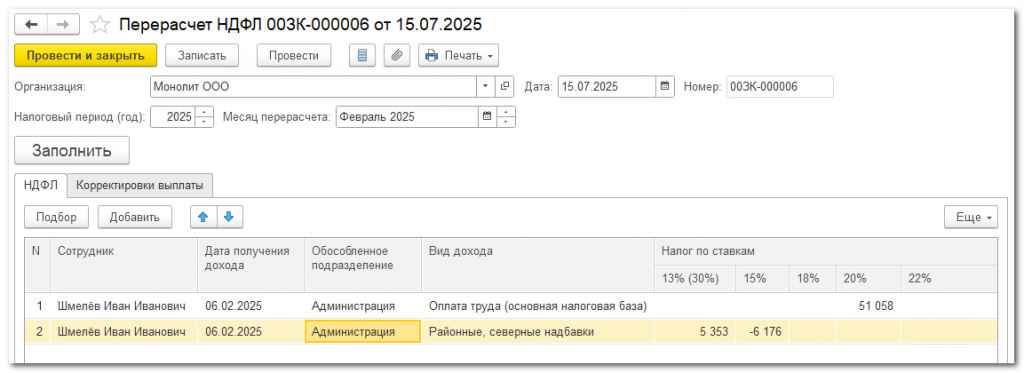Click Оплата труда (основная налоговая база) cell
Image resolution: width=1024 pixels, height=373 pixels.
(537, 306)
